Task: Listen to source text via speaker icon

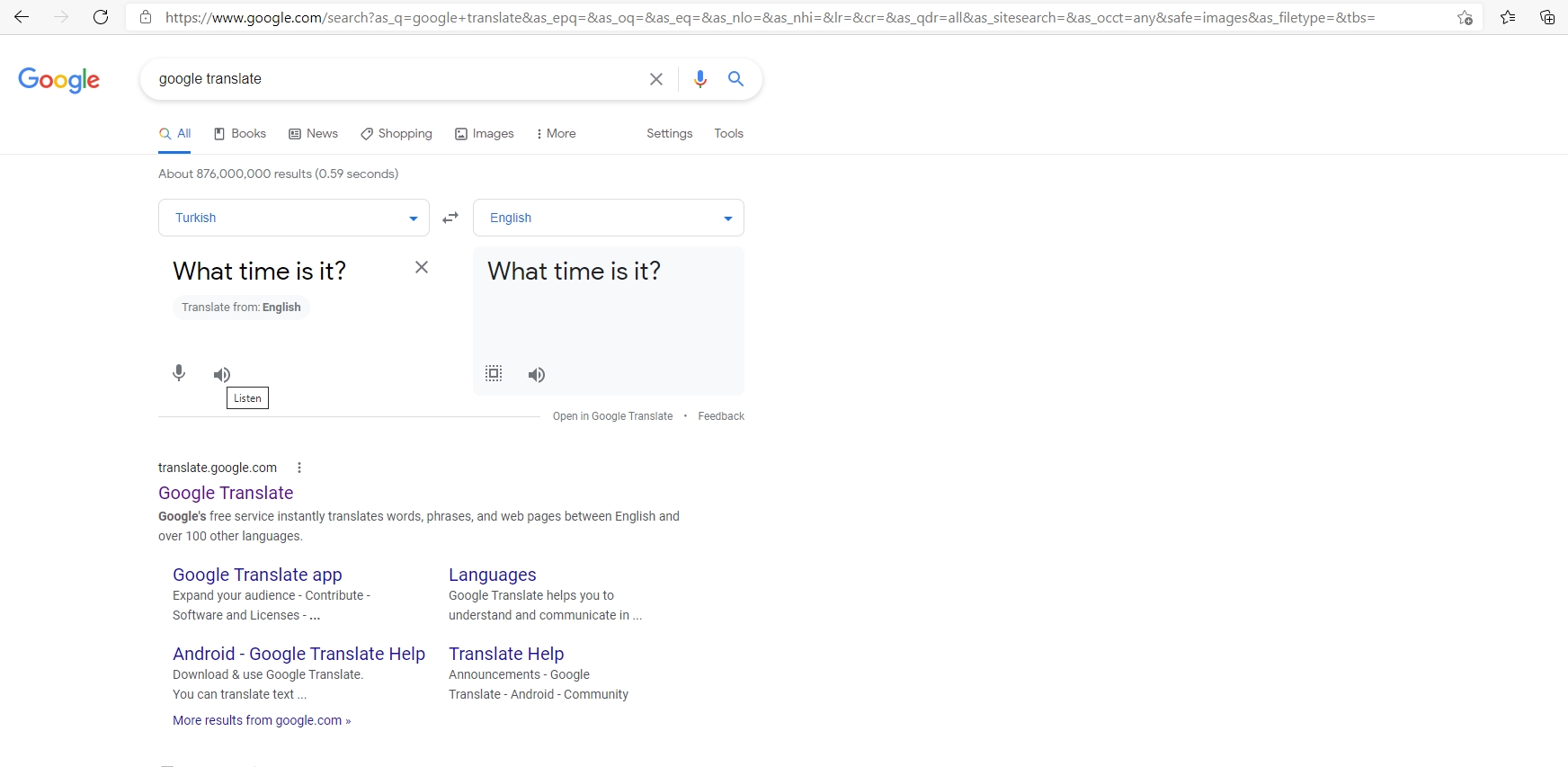Action: point(222,374)
